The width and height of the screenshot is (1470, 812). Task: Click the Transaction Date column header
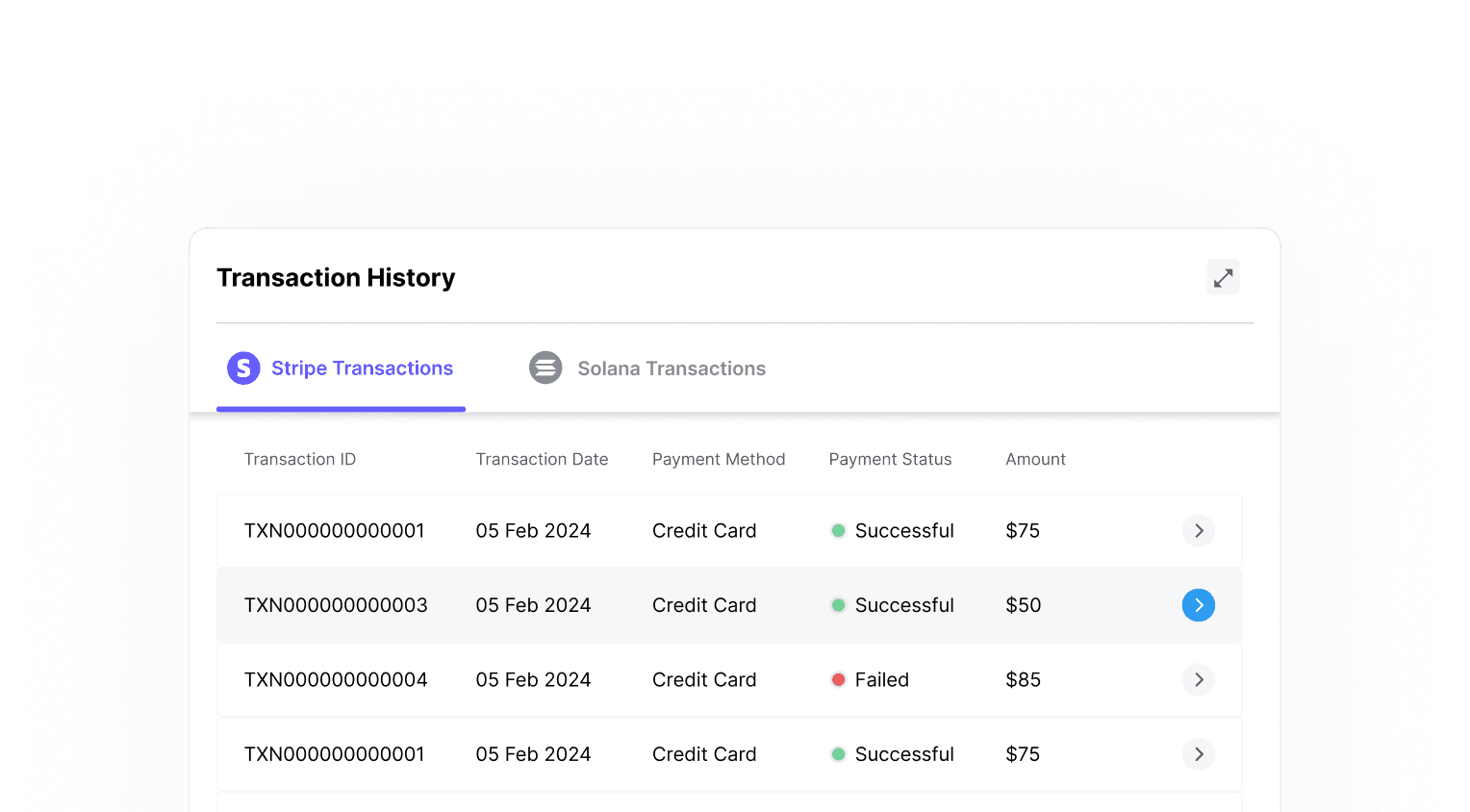[542, 460]
